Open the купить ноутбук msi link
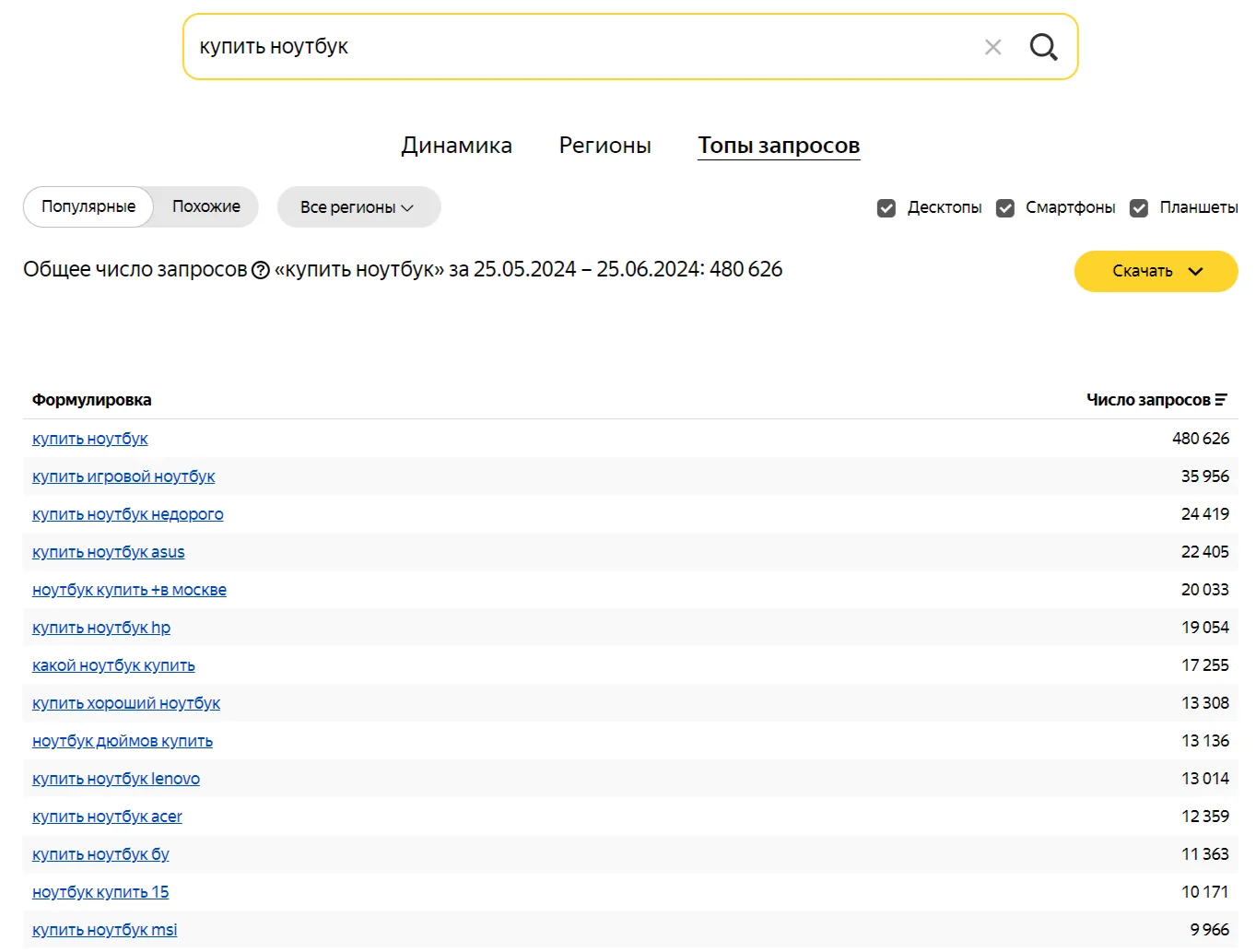This screenshot has width=1256, height=952. [105, 930]
